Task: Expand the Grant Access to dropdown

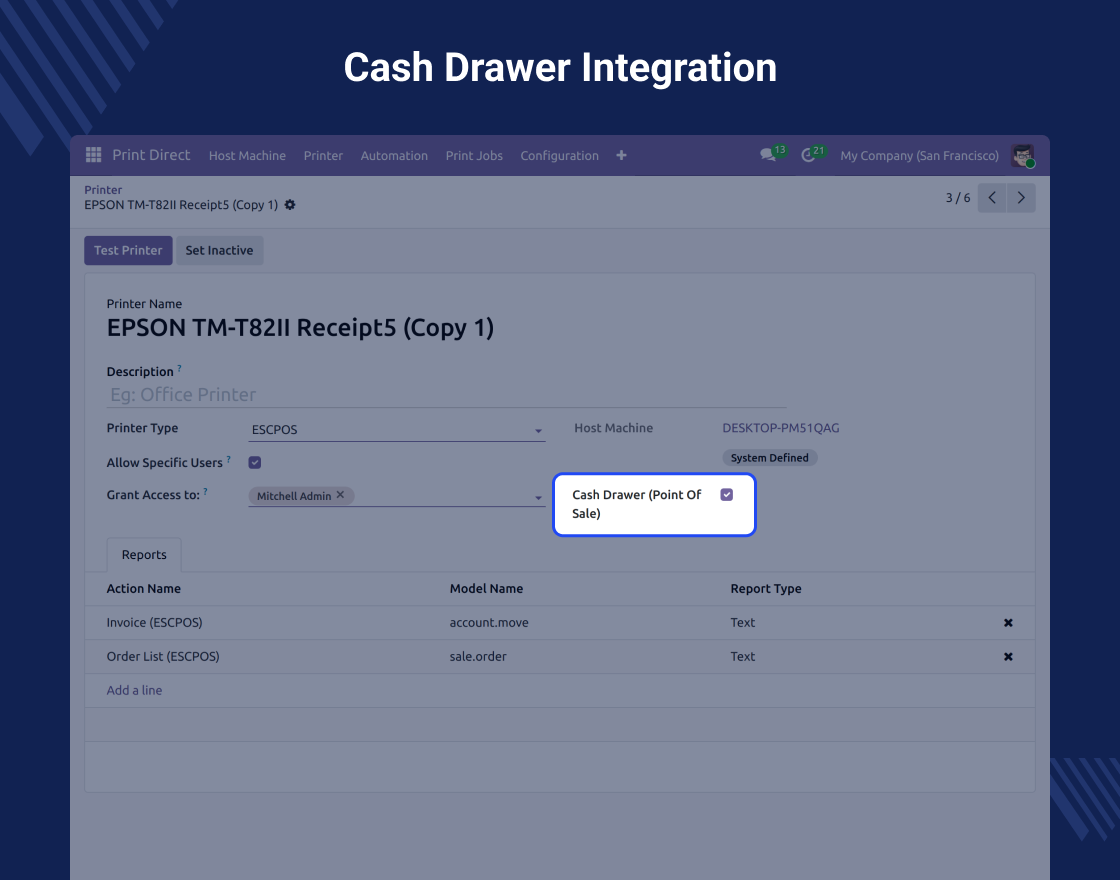Action: point(538,497)
